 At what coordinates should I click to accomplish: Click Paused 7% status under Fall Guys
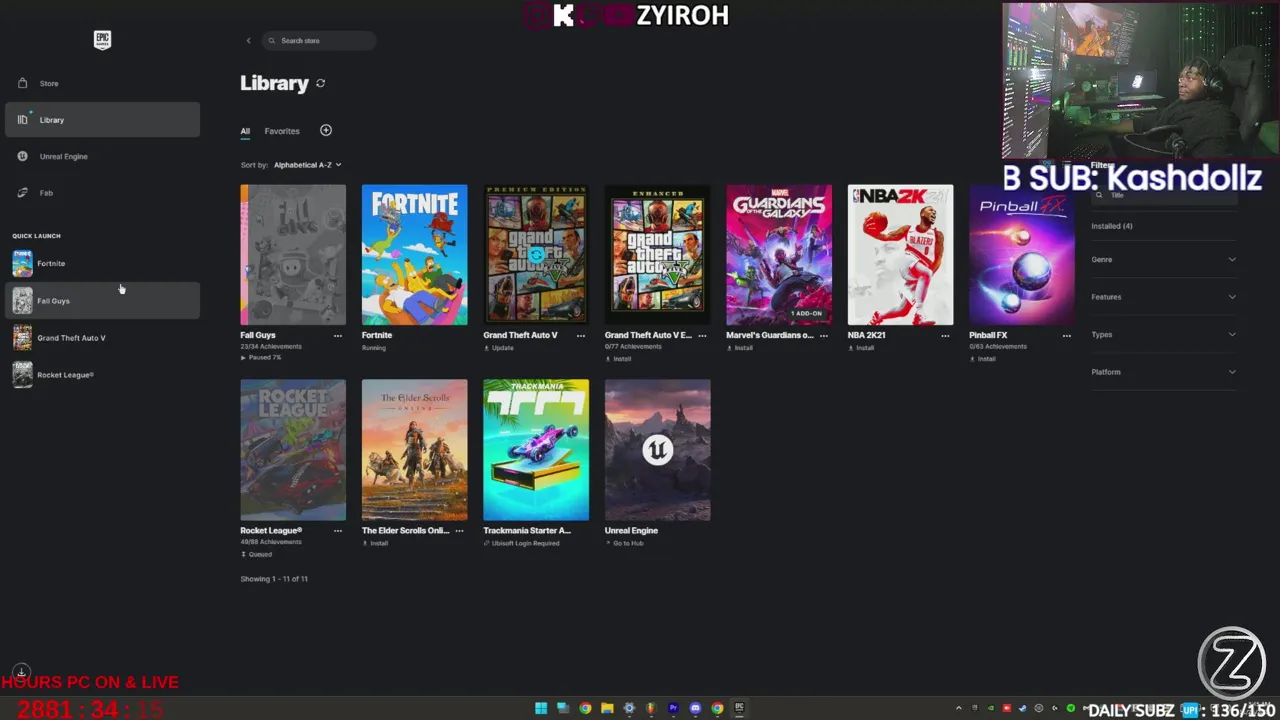click(x=261, y=357)
